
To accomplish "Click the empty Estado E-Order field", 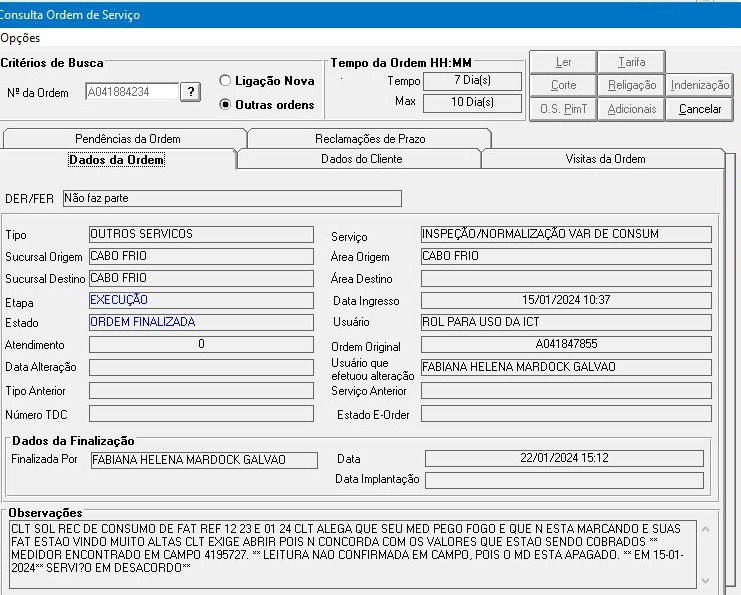I will [566, 414].
